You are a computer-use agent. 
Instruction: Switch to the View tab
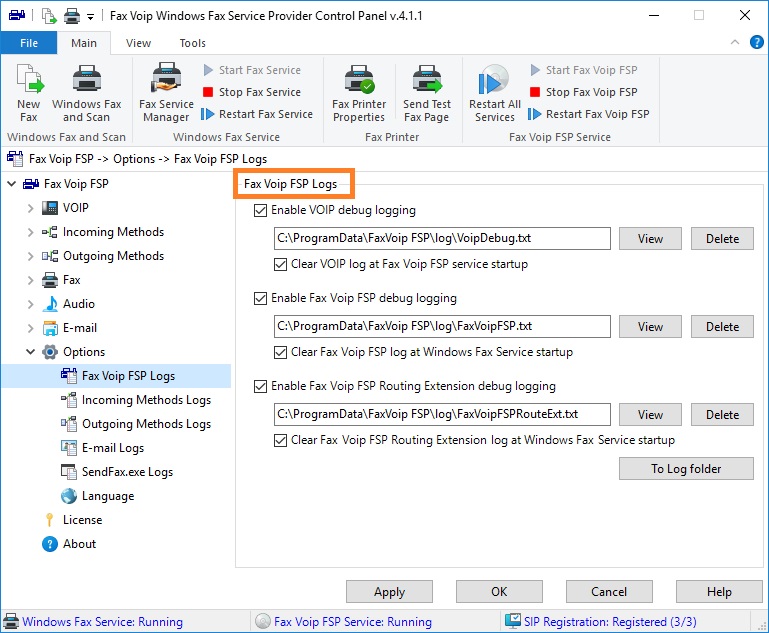[138, 43]
